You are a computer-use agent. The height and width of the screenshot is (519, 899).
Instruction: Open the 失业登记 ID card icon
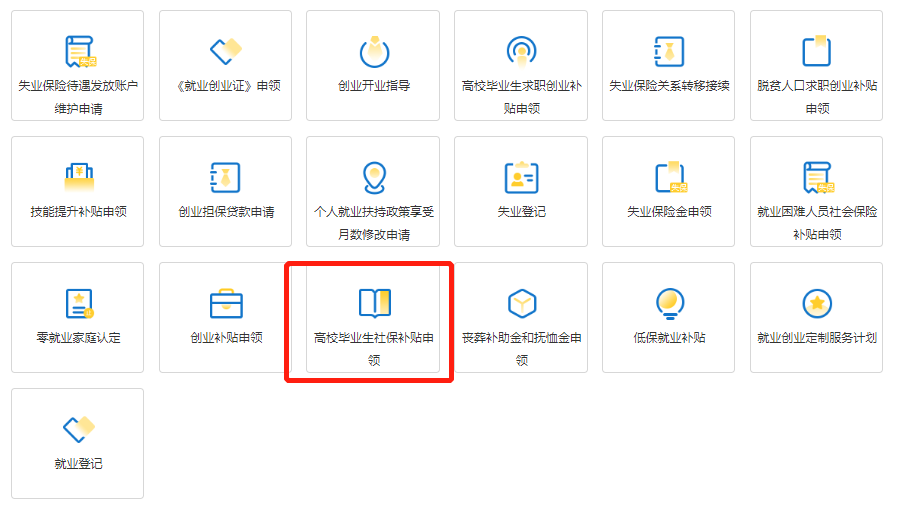[x=522, y=177]
